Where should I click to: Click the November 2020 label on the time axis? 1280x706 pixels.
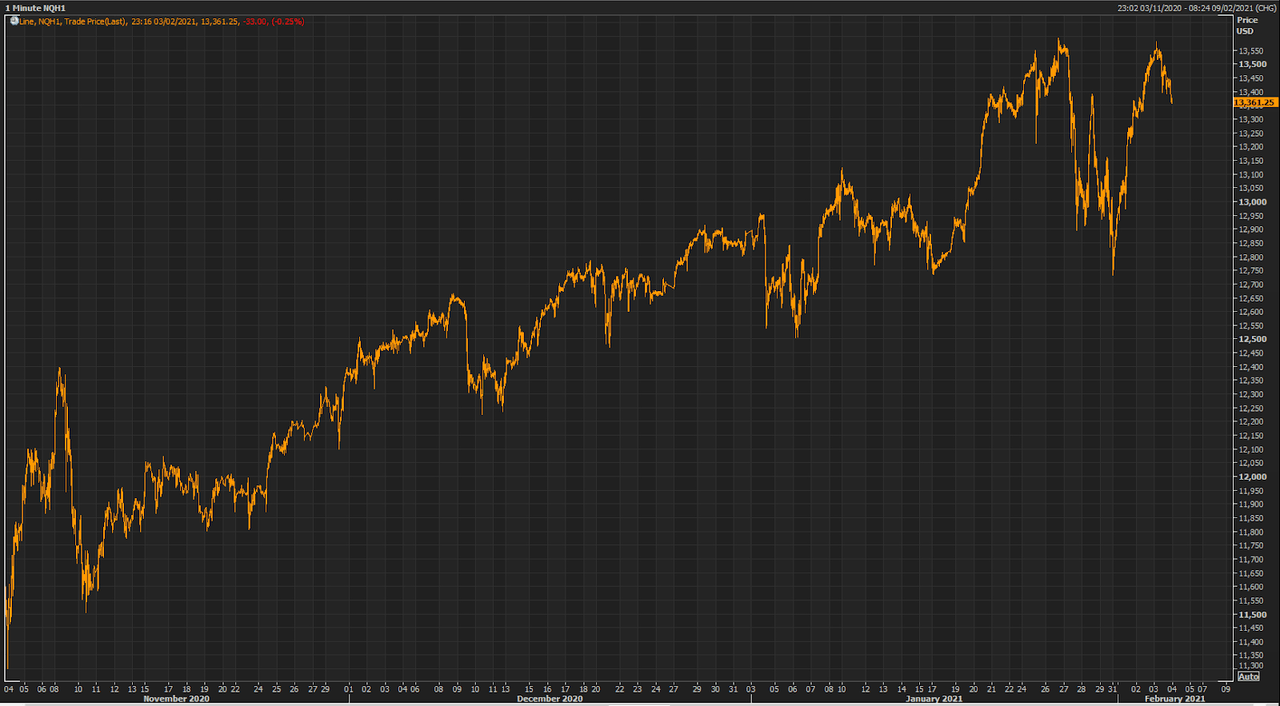click(x=177, y=699)
